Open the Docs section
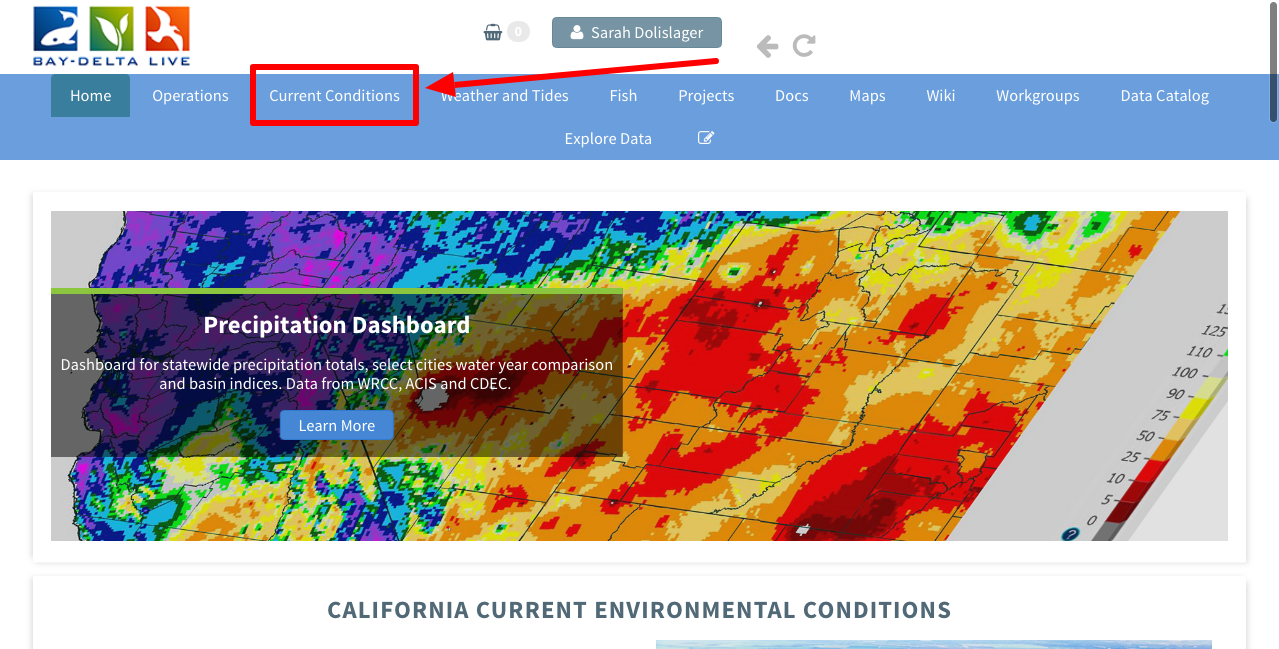Image resolution: width=1279 pixels, height=649 pixels. (791, 96)
